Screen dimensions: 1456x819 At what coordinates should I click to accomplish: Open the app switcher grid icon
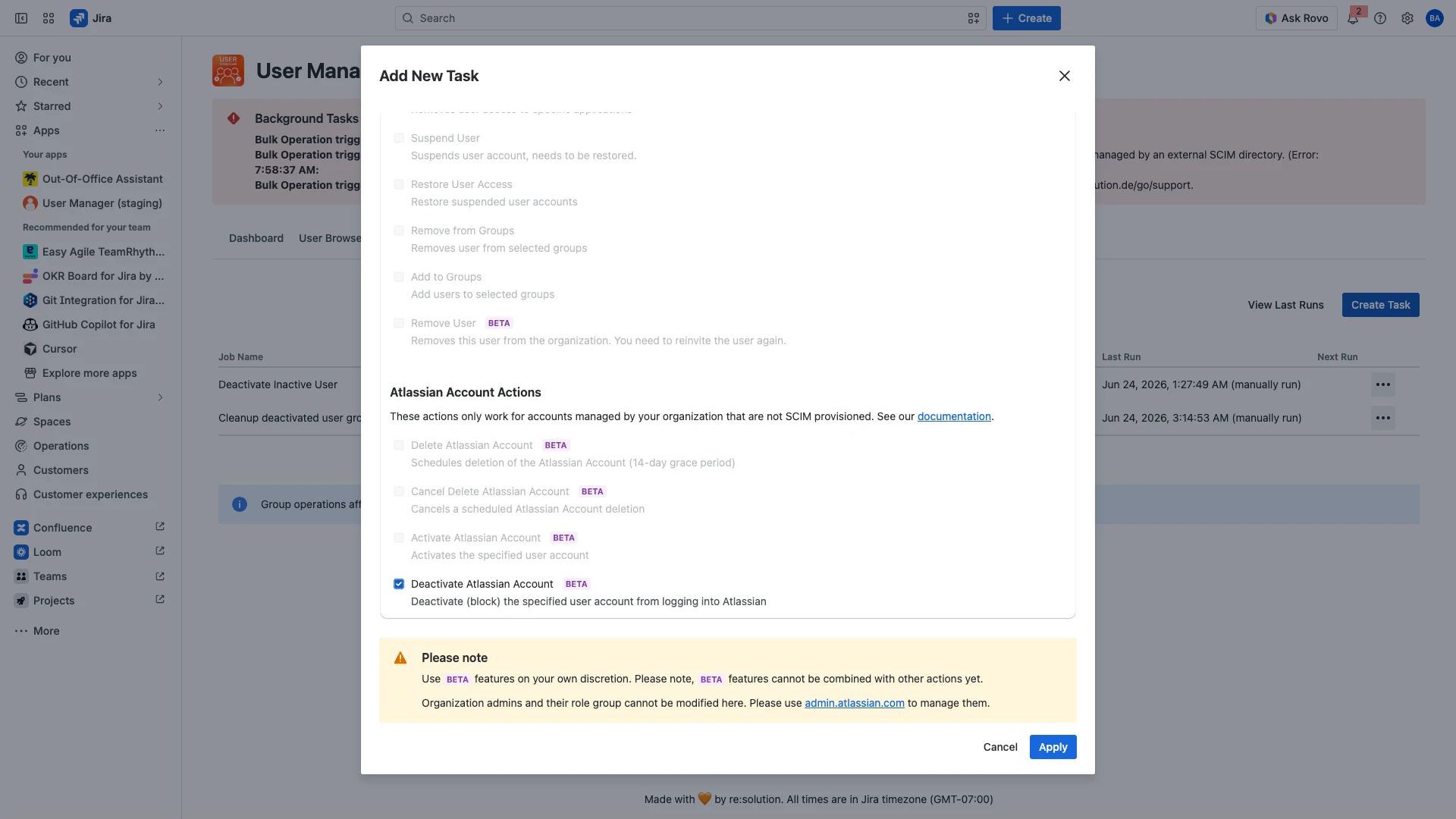[49, 18]
